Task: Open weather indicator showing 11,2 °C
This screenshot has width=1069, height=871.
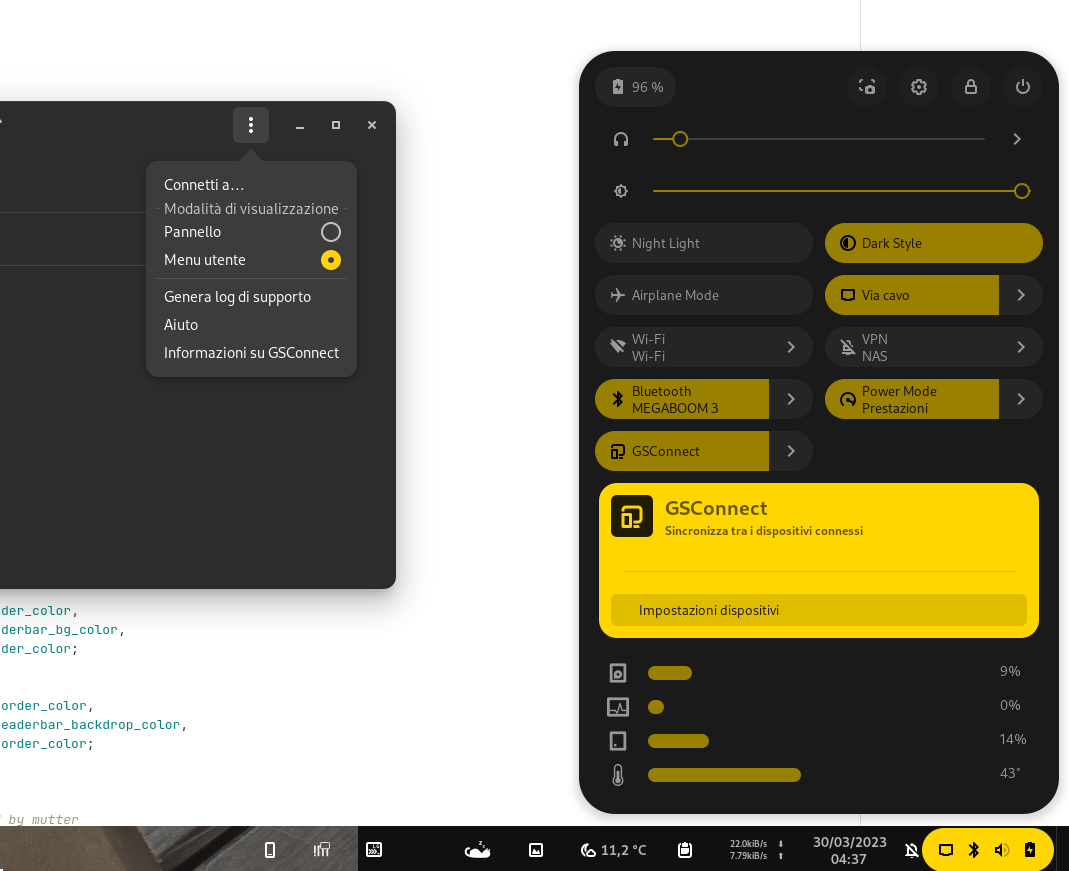Action: [x=613, y=850]
